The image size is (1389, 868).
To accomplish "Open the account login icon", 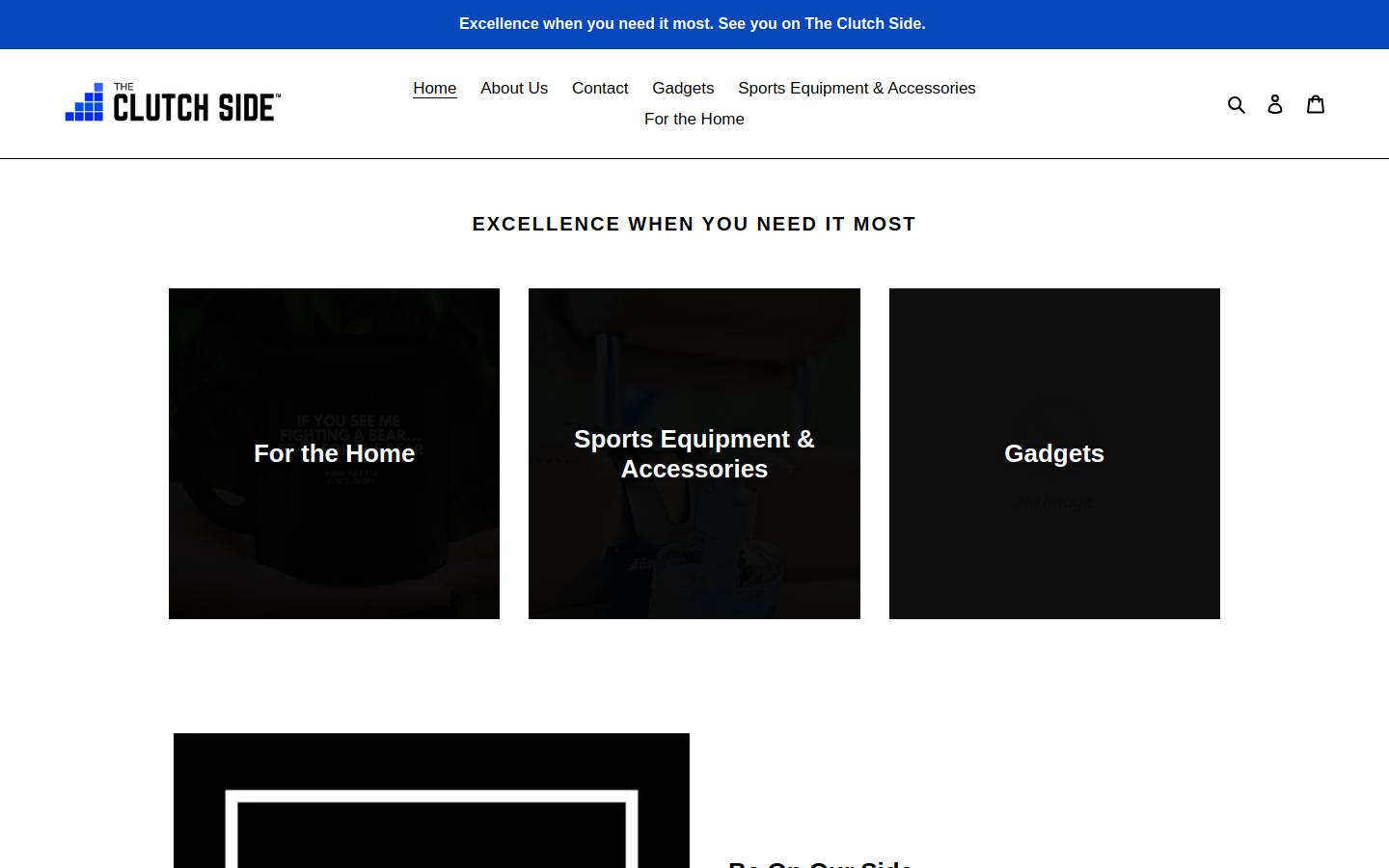I will pyautogui.click(x=1275, y=104).
